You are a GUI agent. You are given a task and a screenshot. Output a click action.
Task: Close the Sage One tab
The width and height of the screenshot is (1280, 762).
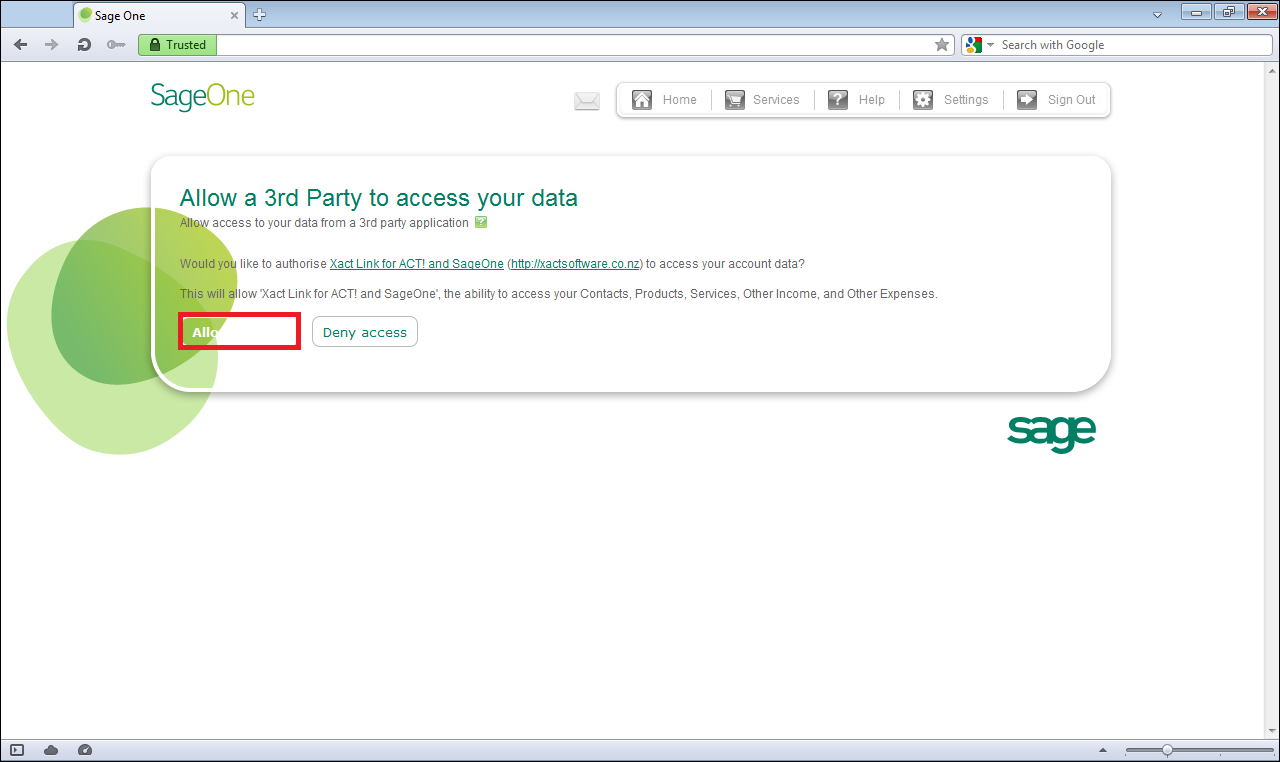235,16
